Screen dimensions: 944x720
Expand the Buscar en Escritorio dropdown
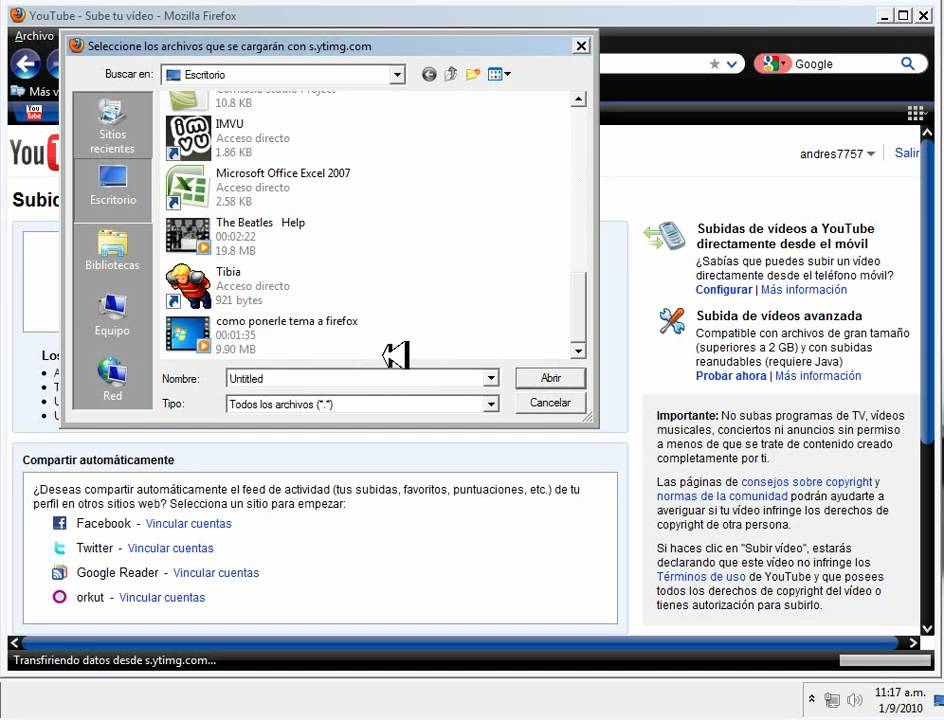pyautogui.click(x=397, y=75)
